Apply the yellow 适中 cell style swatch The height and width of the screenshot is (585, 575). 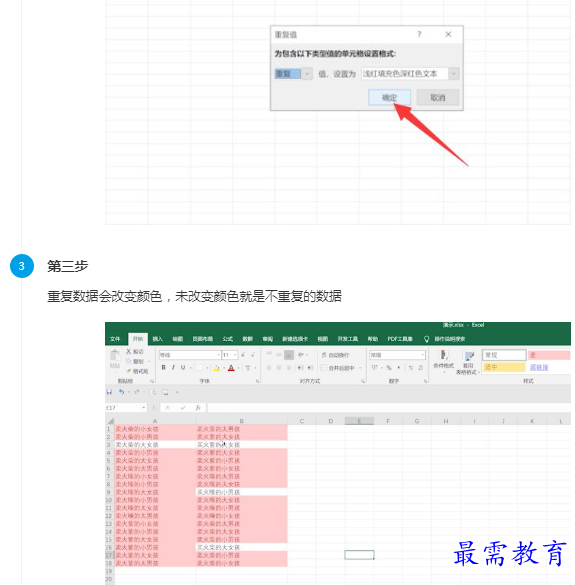pos(504,367)
